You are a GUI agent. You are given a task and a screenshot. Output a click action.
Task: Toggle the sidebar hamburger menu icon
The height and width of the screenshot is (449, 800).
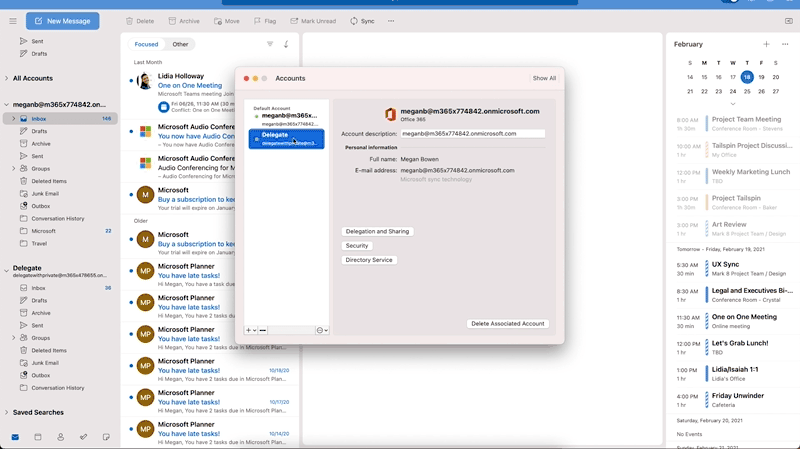(13, 21)
